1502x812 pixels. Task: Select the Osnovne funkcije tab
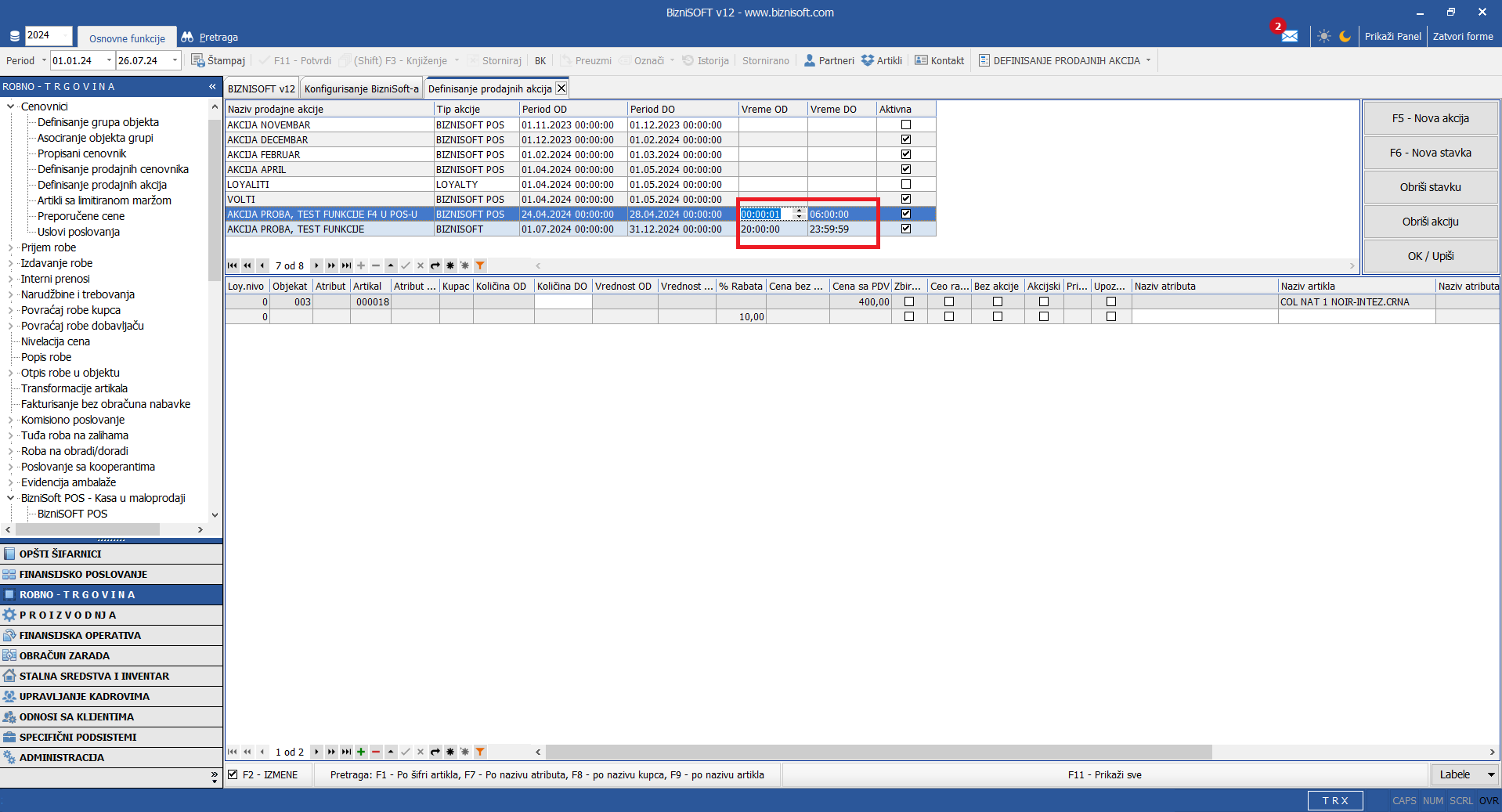tap(127, 38)
